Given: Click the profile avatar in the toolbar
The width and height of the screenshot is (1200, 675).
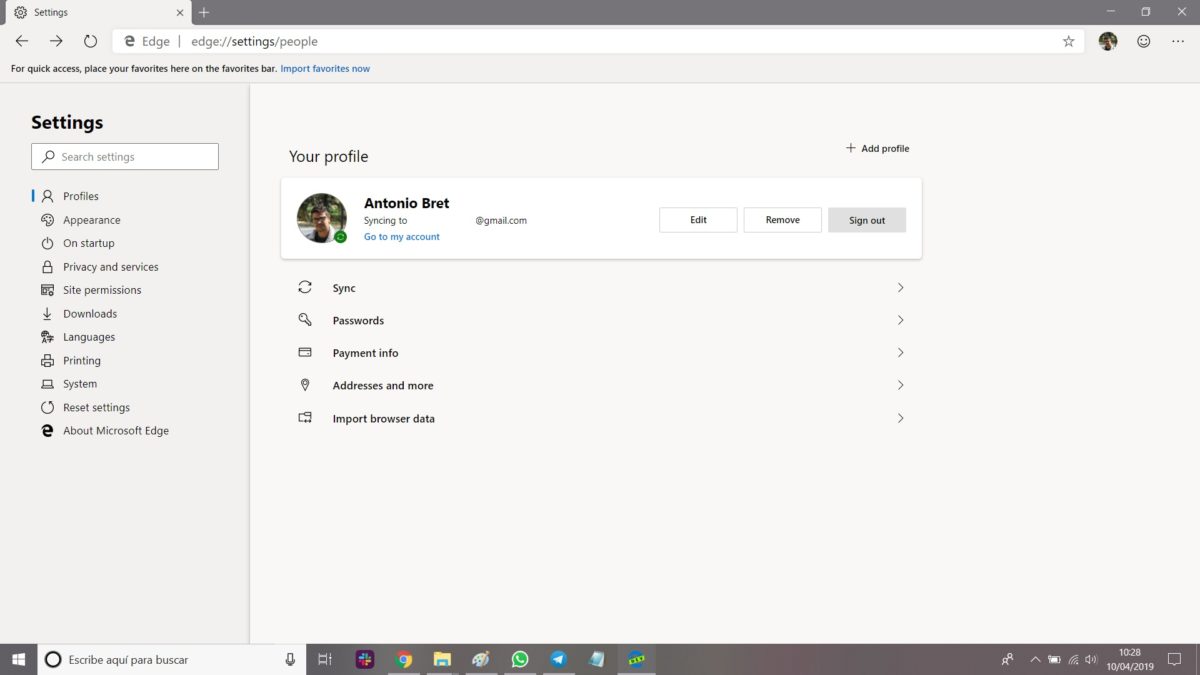Looking at the screenshot, I should click(1108, 41).
